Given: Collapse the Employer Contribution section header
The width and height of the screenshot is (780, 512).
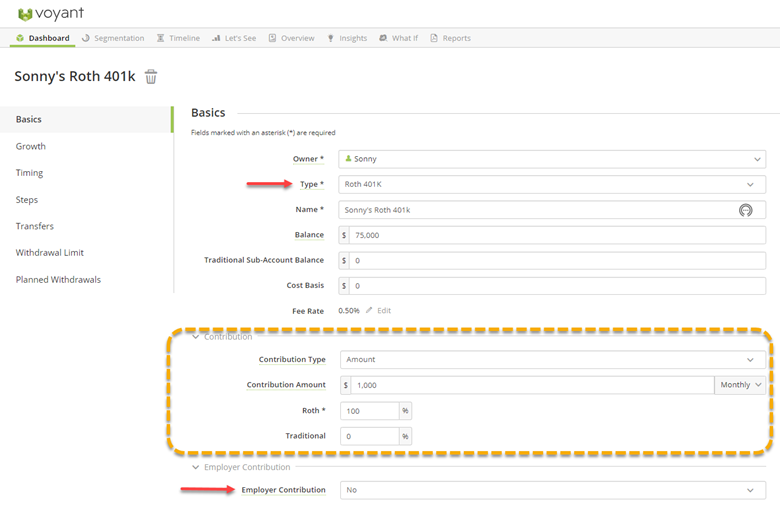Looking at the screenshot, I should [241, 467].
